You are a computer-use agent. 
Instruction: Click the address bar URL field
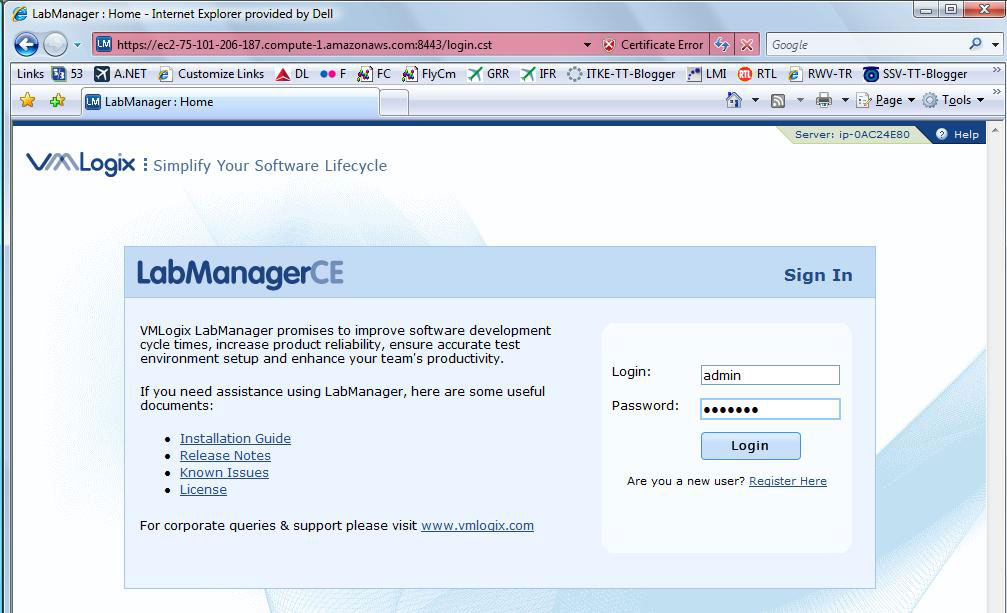(x=338, y=44)
